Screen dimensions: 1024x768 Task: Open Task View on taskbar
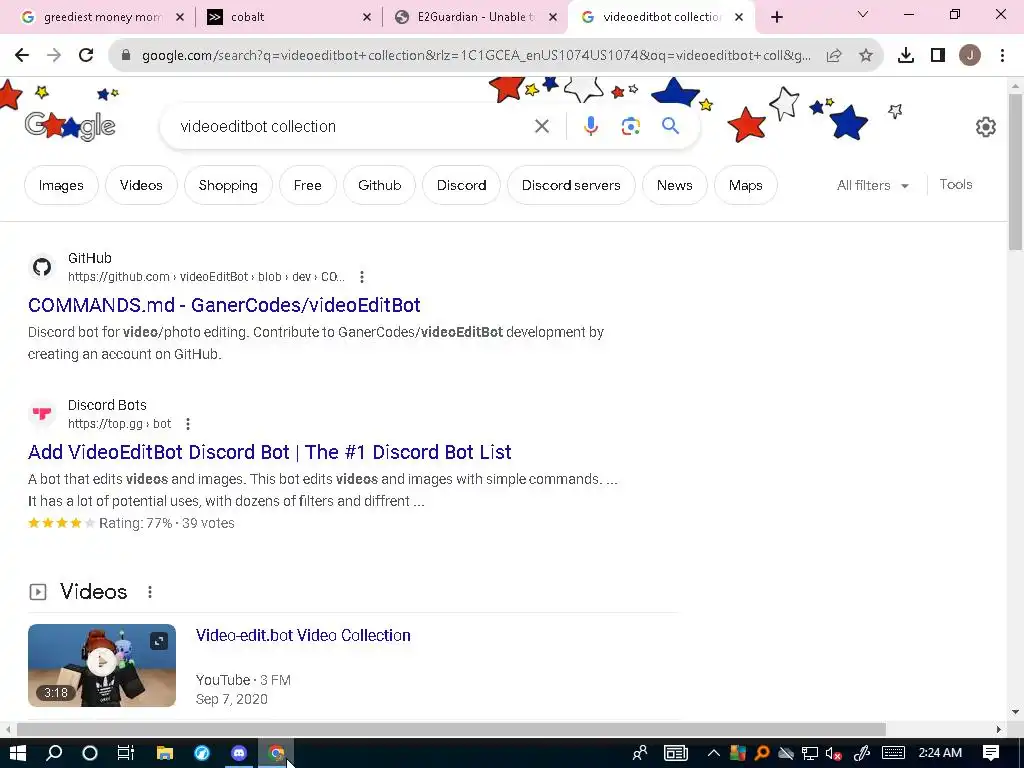125,753
